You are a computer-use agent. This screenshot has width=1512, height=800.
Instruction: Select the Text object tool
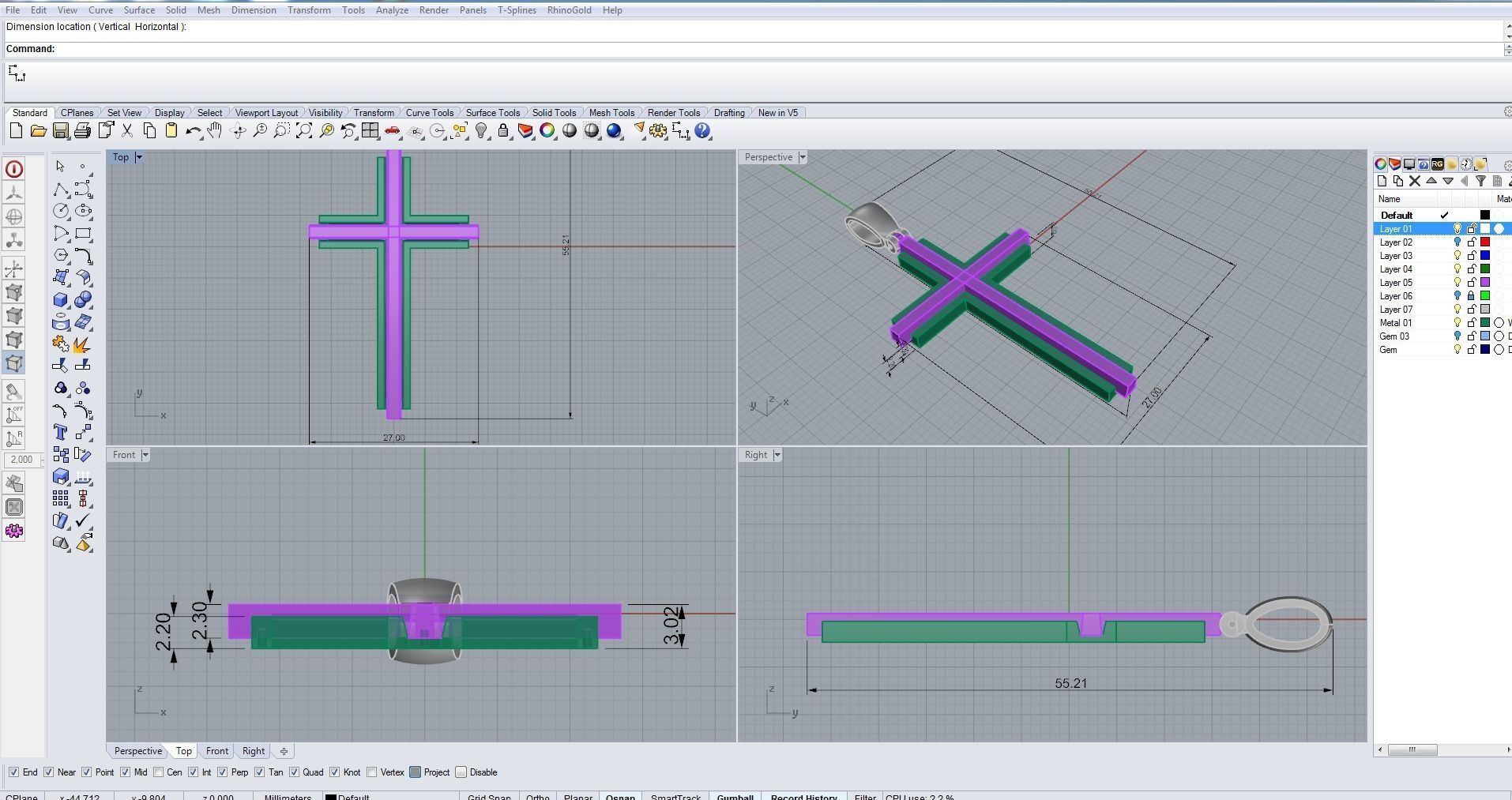(x=61, y=432)
